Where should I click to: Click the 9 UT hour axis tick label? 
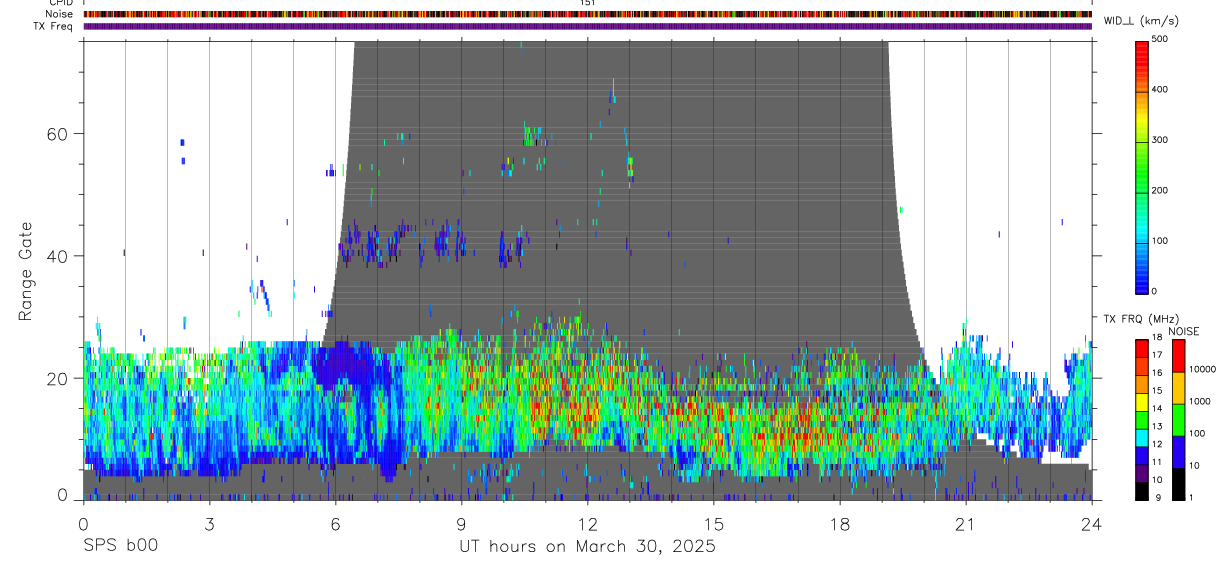point(461,523)
